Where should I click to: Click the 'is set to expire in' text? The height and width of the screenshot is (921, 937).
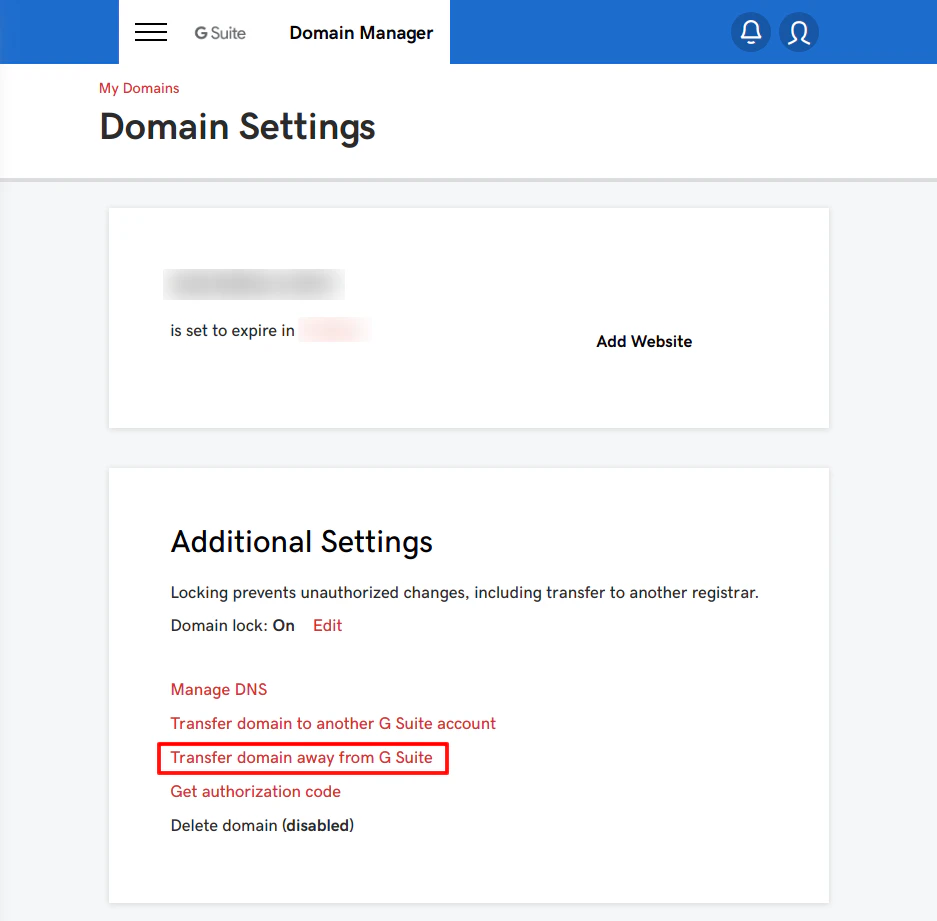(232, 331)
